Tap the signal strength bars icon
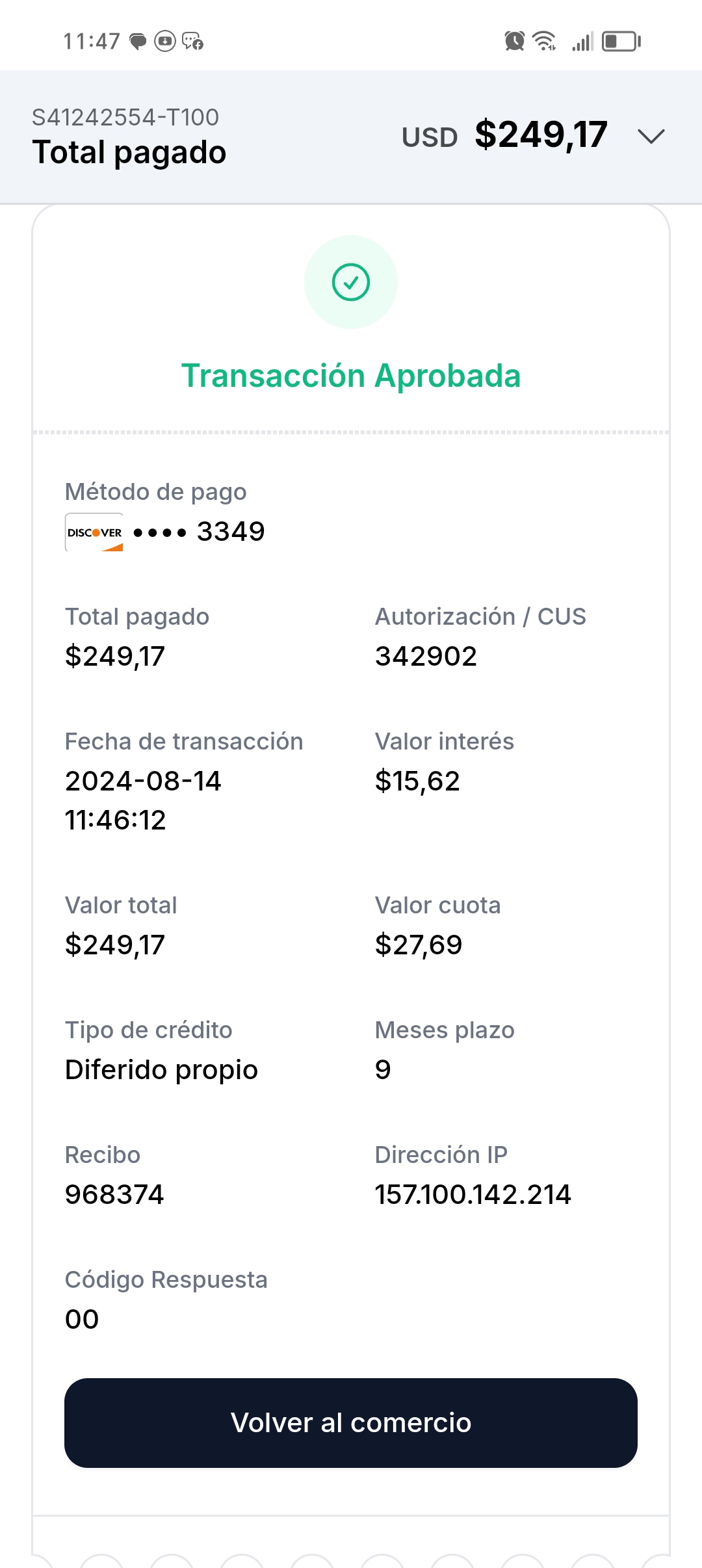702x1568 pixels. [x=582, y=42]
